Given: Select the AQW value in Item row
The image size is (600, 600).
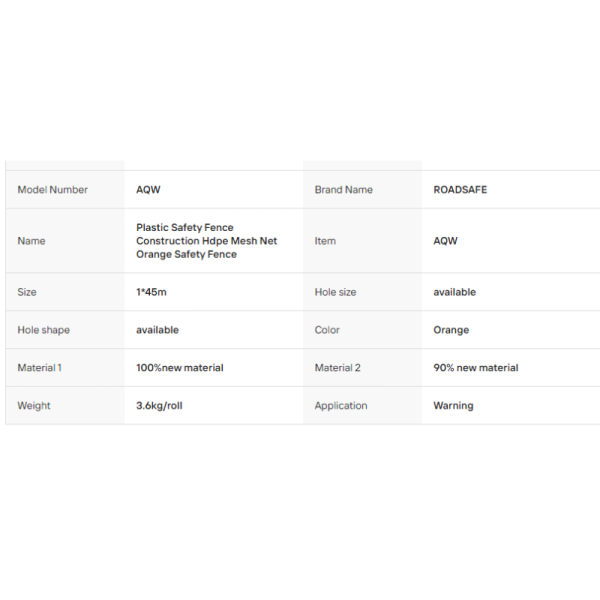Looking at the screenshot, I should click(445, 241).
